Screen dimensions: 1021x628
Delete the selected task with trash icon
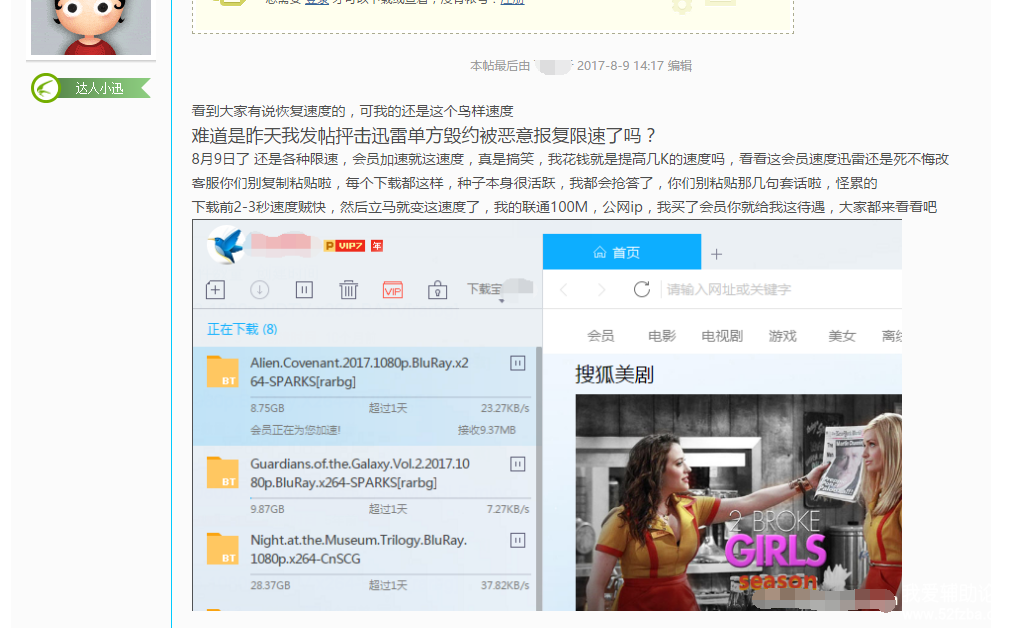click(x=348, y=289)
